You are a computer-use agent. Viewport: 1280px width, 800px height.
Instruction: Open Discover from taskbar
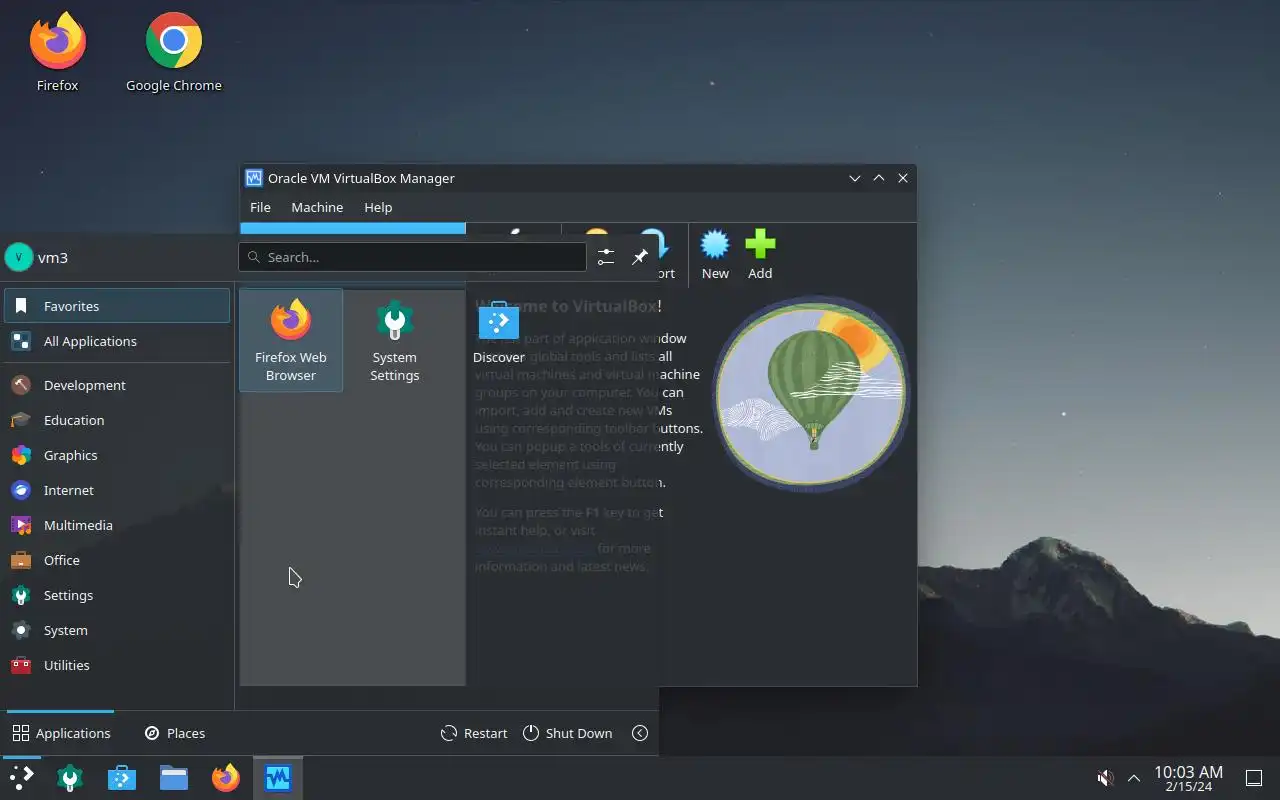[x=122, y=778]
